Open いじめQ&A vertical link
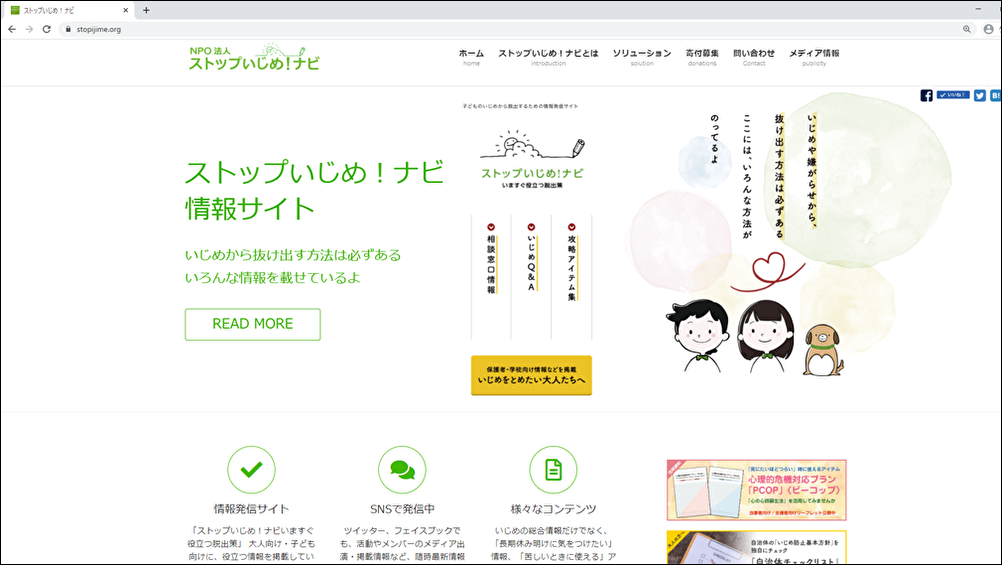This screenshot has width=1002, height=565. 531,263
